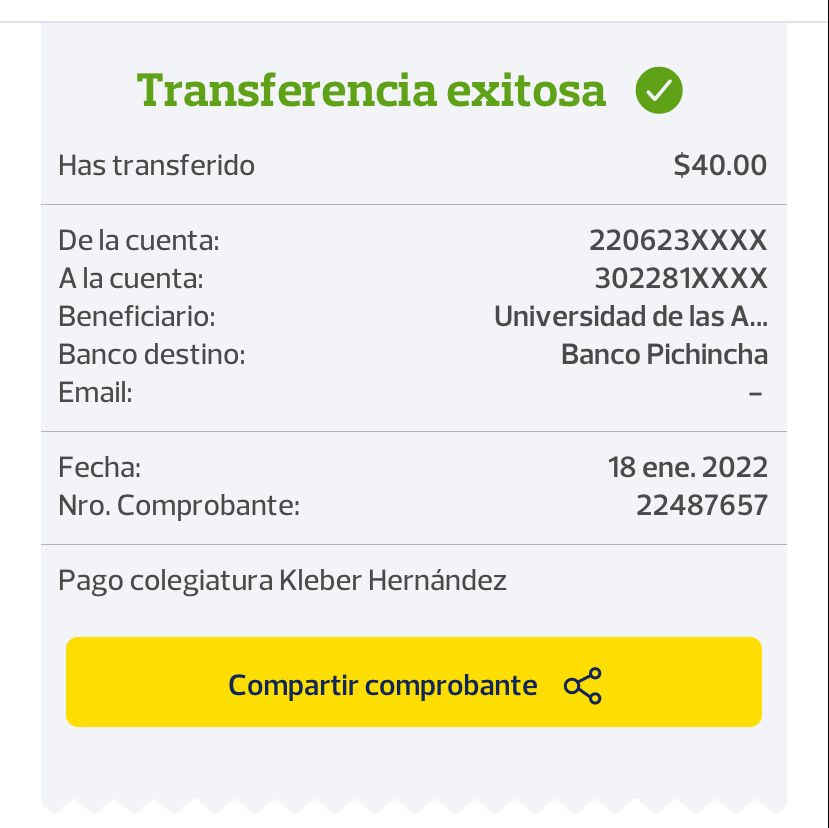Image resolution: width=829 pixels, height=828 pixels.
Task: Select the $40.00 transferred amount
Action: click(x=720, y=165)
